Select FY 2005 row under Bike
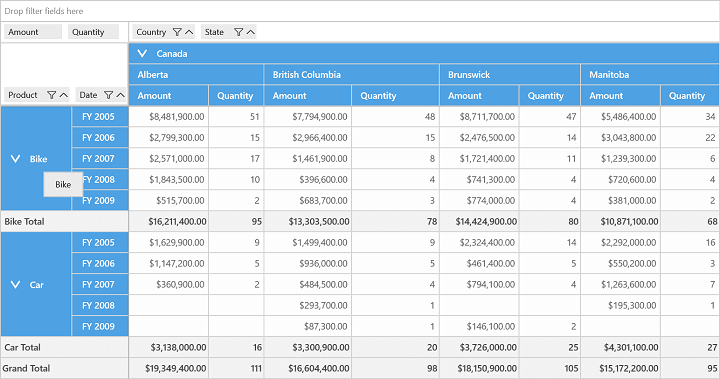The image size is (720, 379). point(100,117)
